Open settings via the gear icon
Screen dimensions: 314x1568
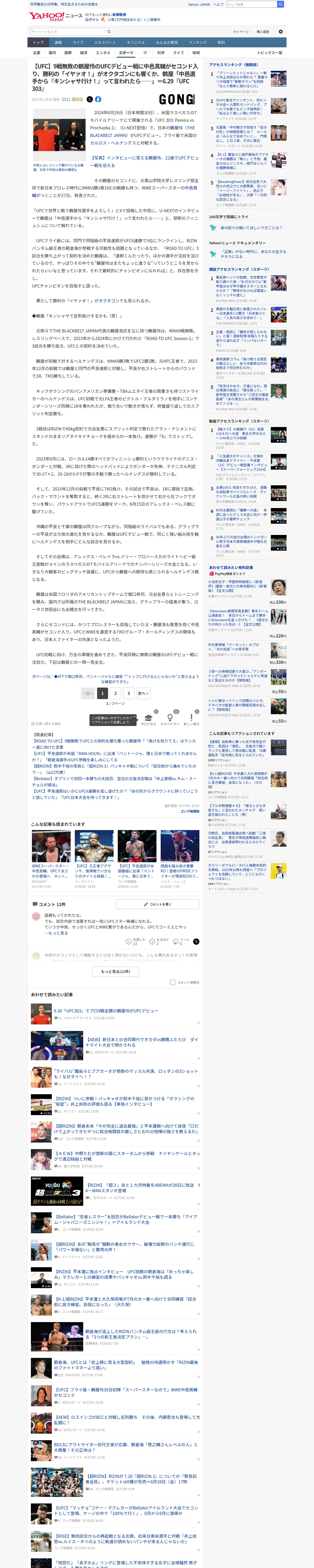click(x=281, y=32)
